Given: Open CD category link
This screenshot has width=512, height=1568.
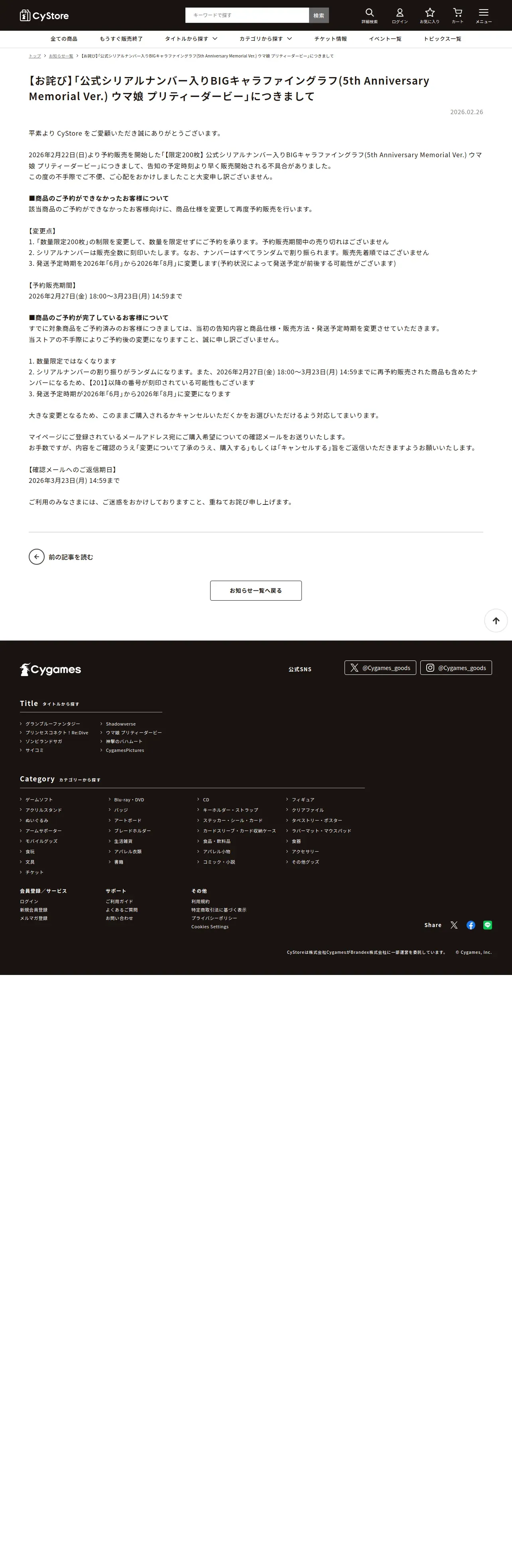Looking at the screenshot, I should pyautogui.click(x=206, y=799).
